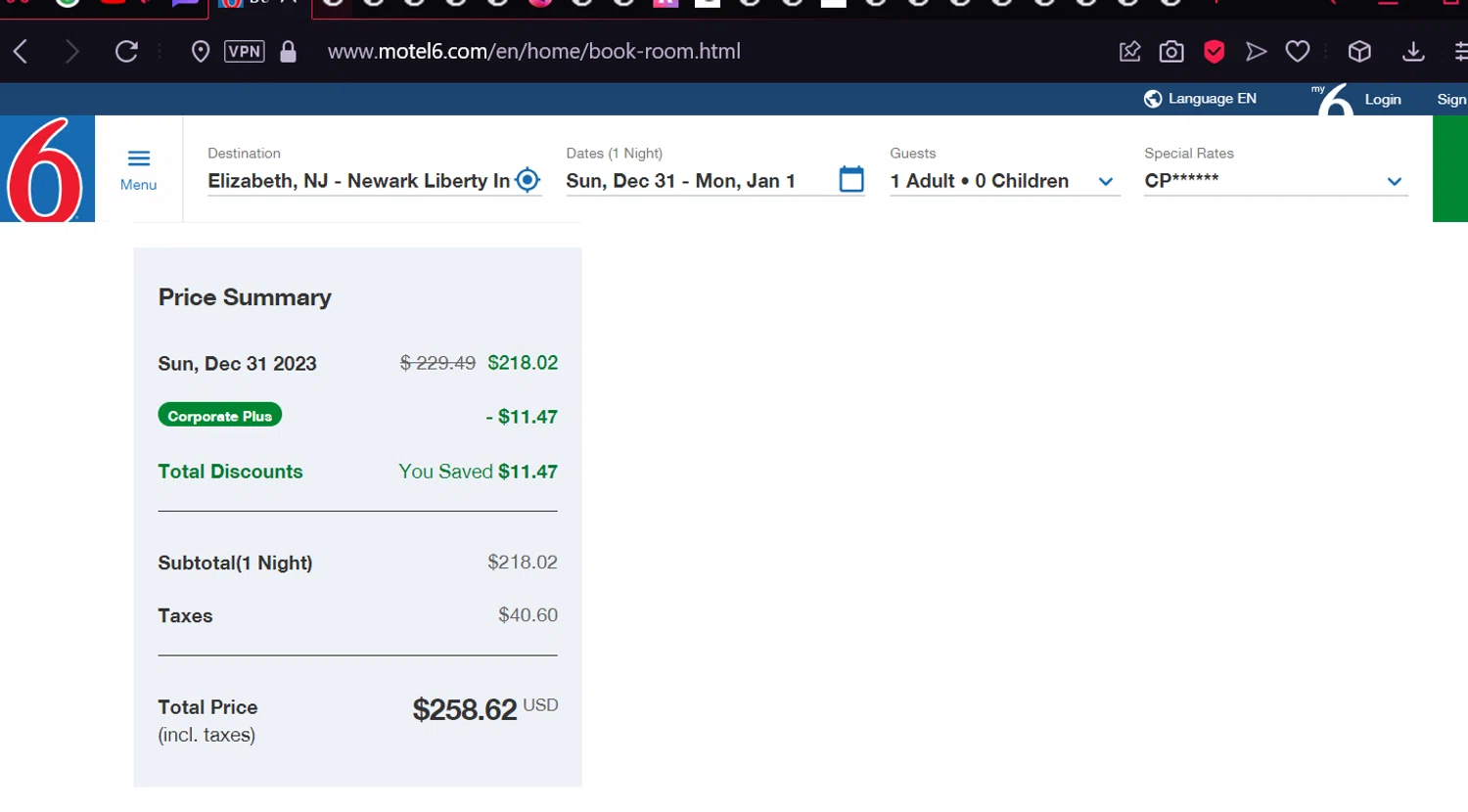Click the USD currency label
Viewport: 1468px width, 812px height.
[540, 705]
